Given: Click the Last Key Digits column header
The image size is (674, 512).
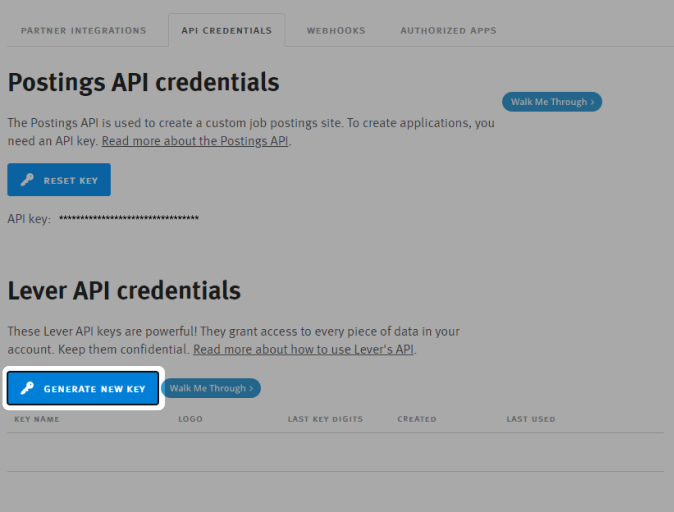Looking at the screenshot, I should [x=325, y=419].
